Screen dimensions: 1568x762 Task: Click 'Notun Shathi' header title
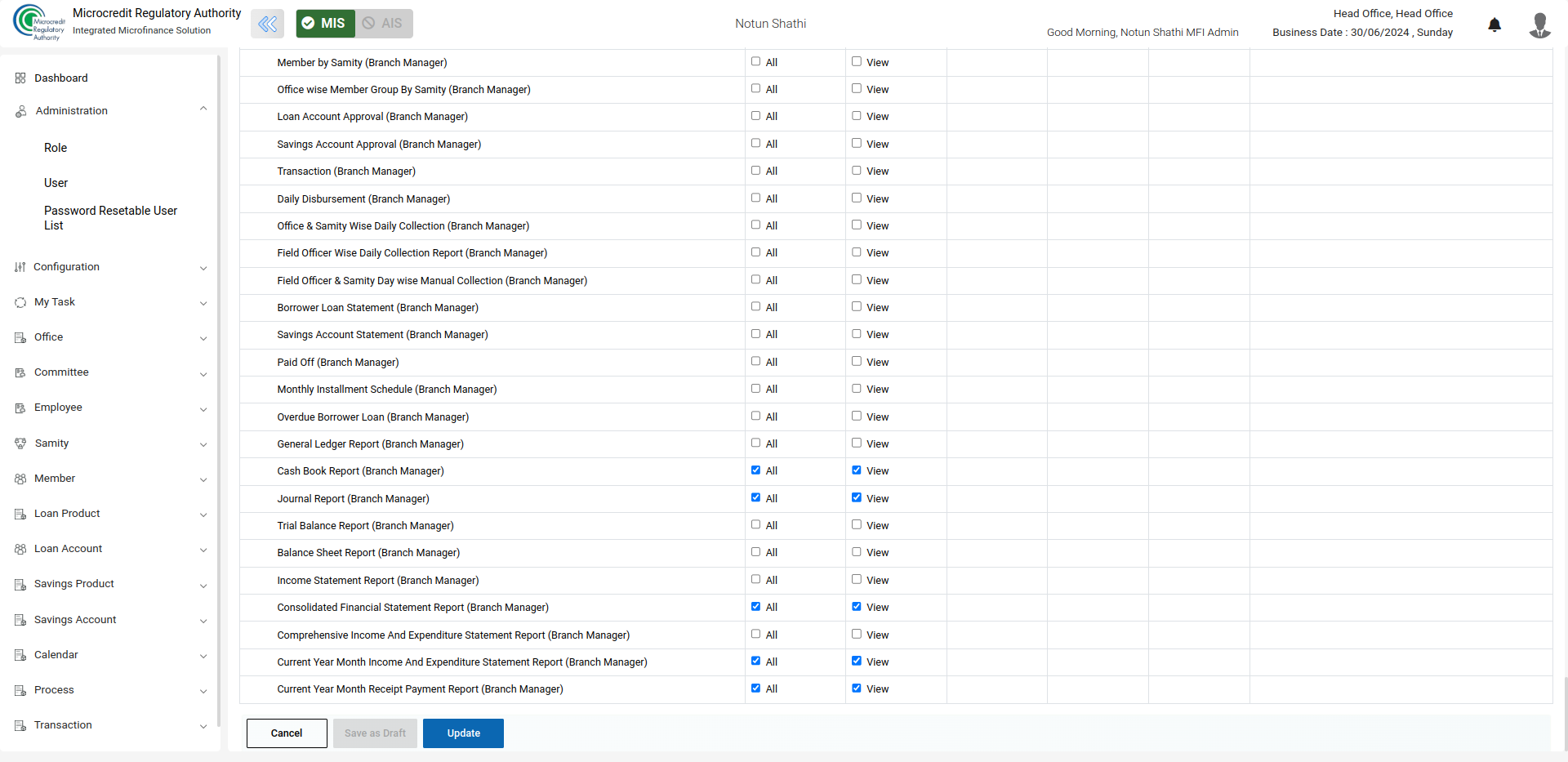(x=770, y=24)
